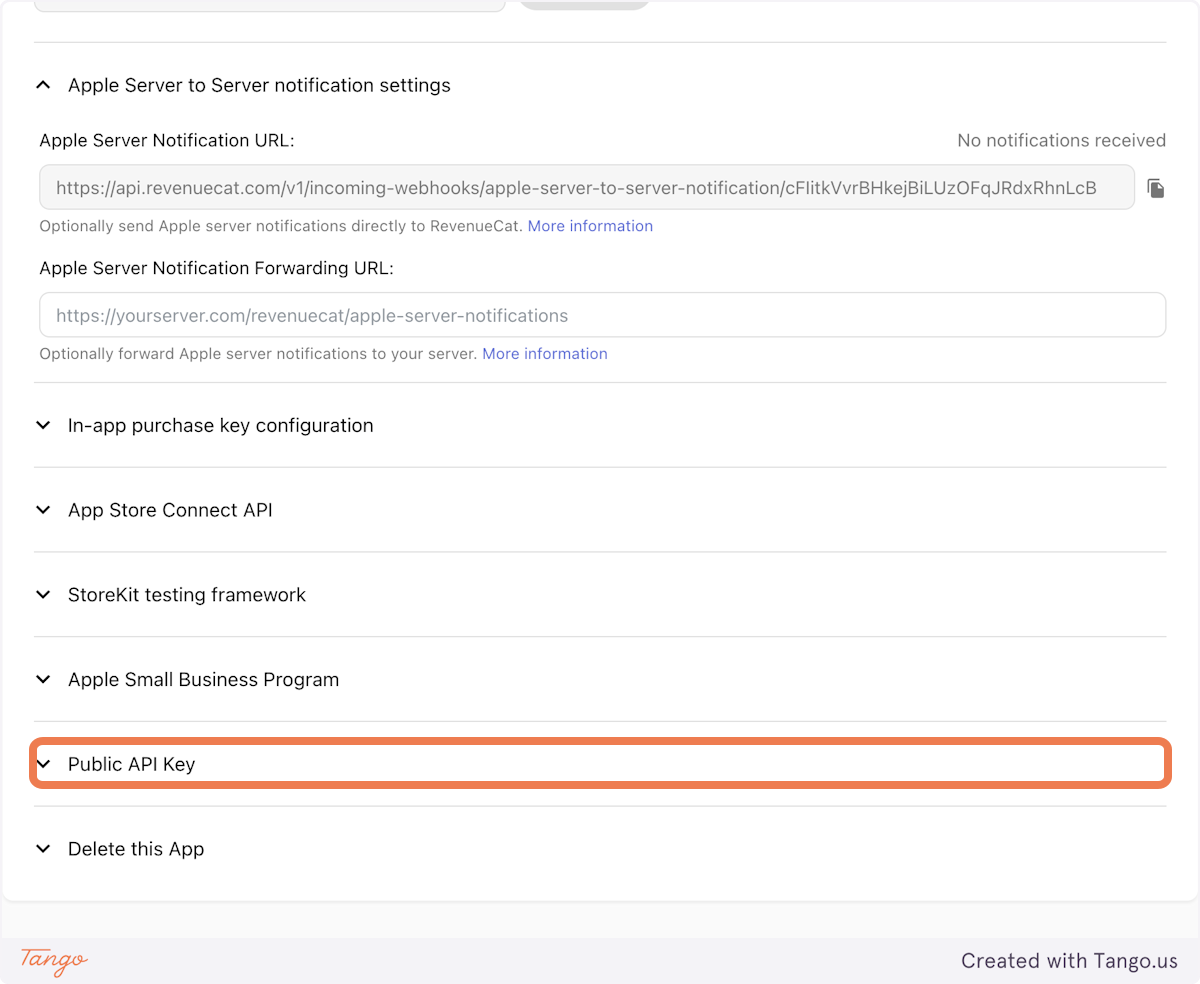
Task: Collapse Apple Server to Server notification settings heading
Action: pos(259,86)
